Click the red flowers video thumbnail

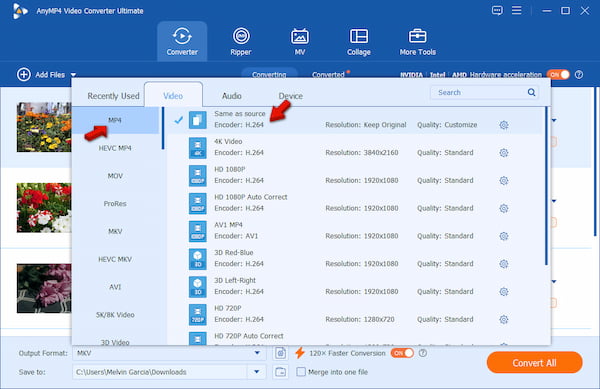(44, 208)
